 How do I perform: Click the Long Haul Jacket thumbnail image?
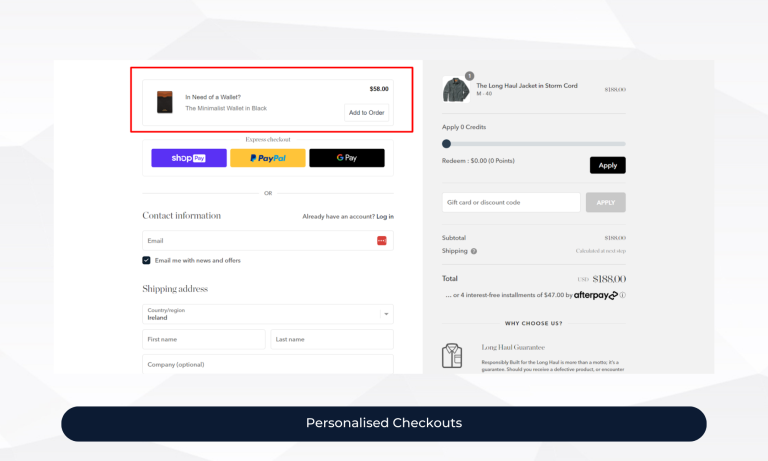coord(456,90)
